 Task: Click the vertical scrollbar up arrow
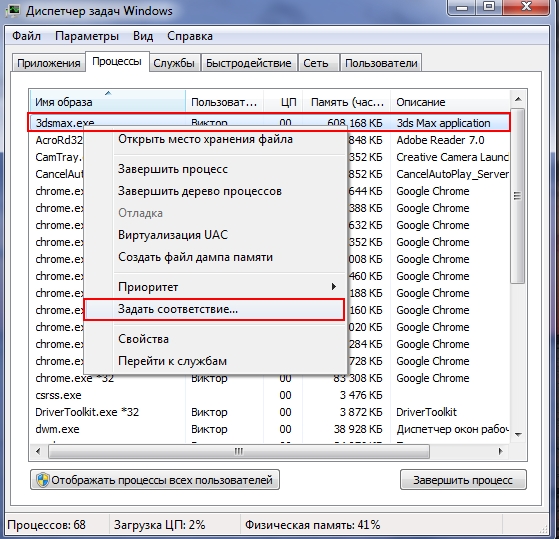(518, 99)
